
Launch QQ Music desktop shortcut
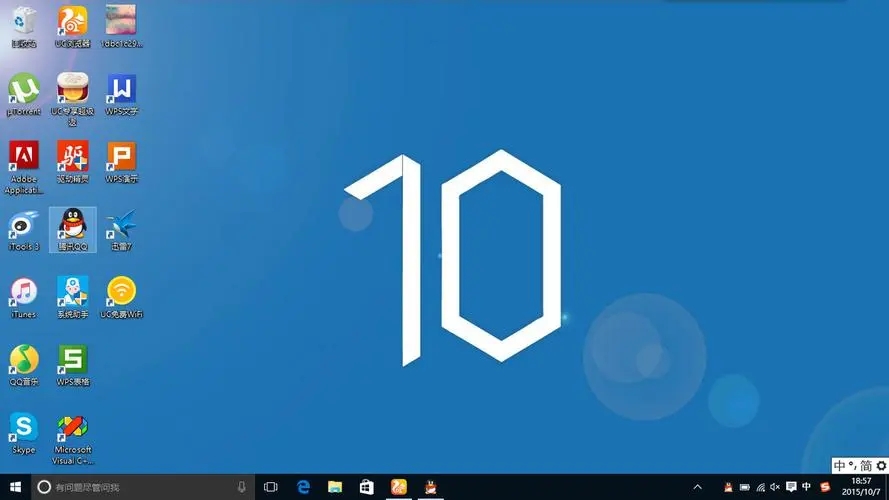click(23, 360)
